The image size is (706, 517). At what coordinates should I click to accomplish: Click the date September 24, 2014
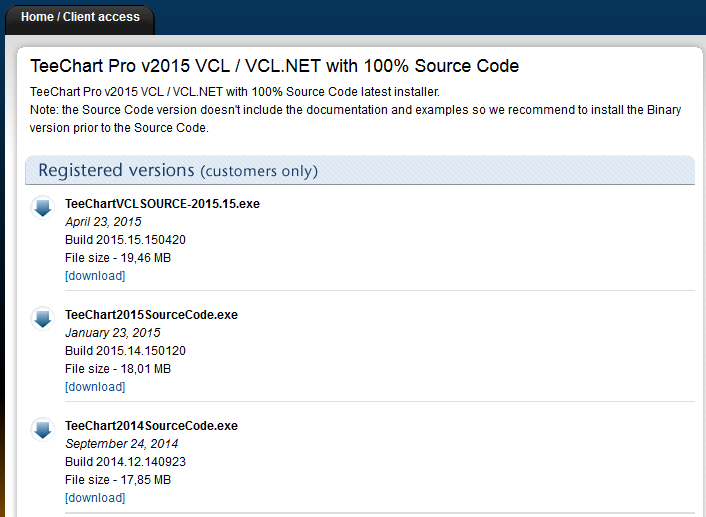coord(122,444)
